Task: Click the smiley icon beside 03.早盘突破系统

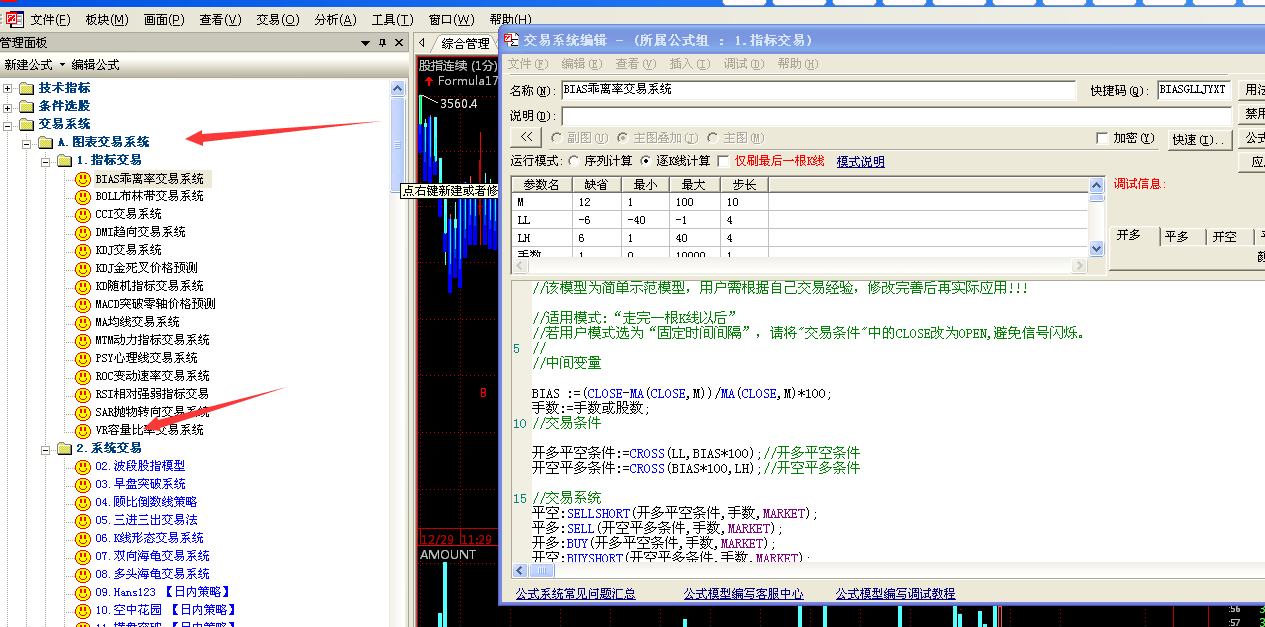Action: pyautogui.click(x=83, y=485)
